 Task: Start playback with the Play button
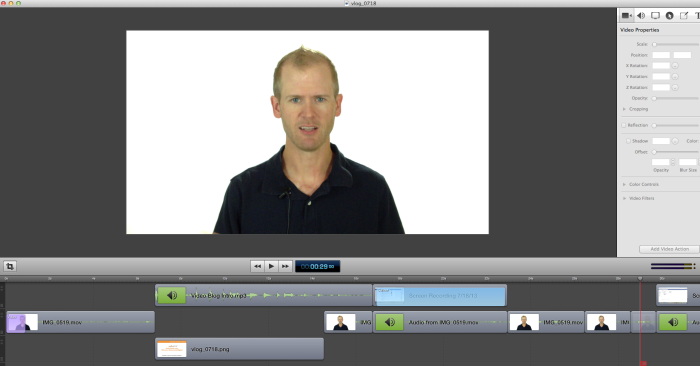tap(271, 266)
